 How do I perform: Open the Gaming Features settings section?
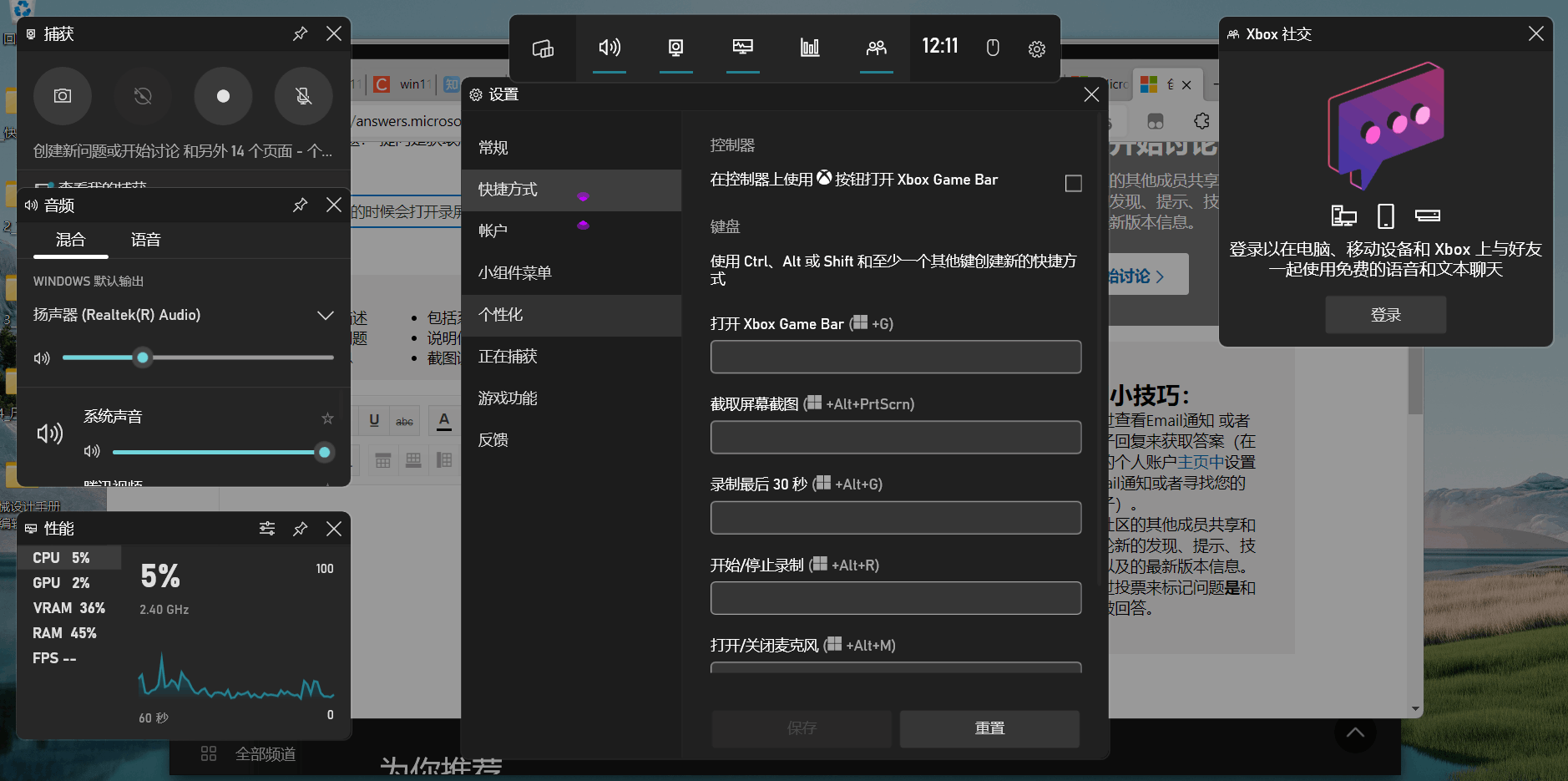click(x=571, y=398)
